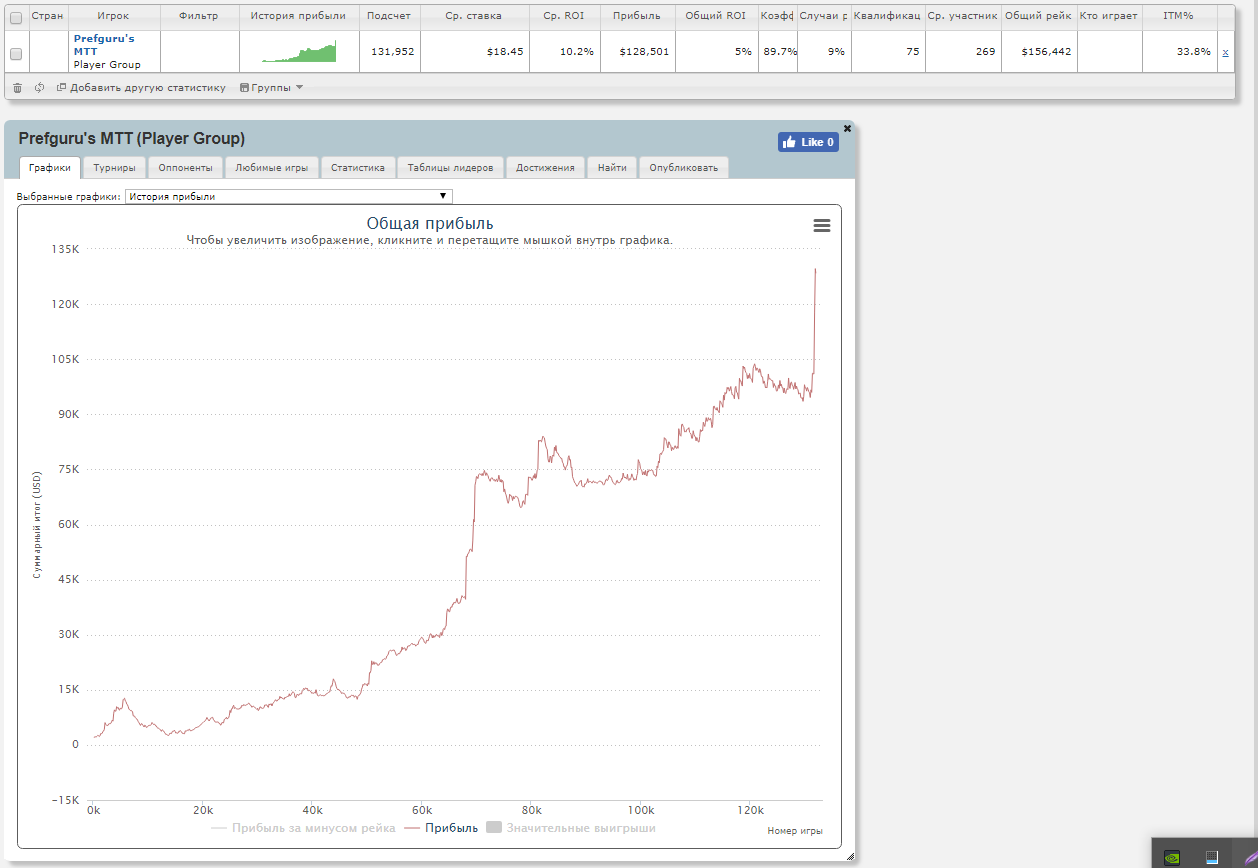Click the $156,442 rake cell
The height and width of the screenshot is (868, 1258).
[x=1038, y=52]
